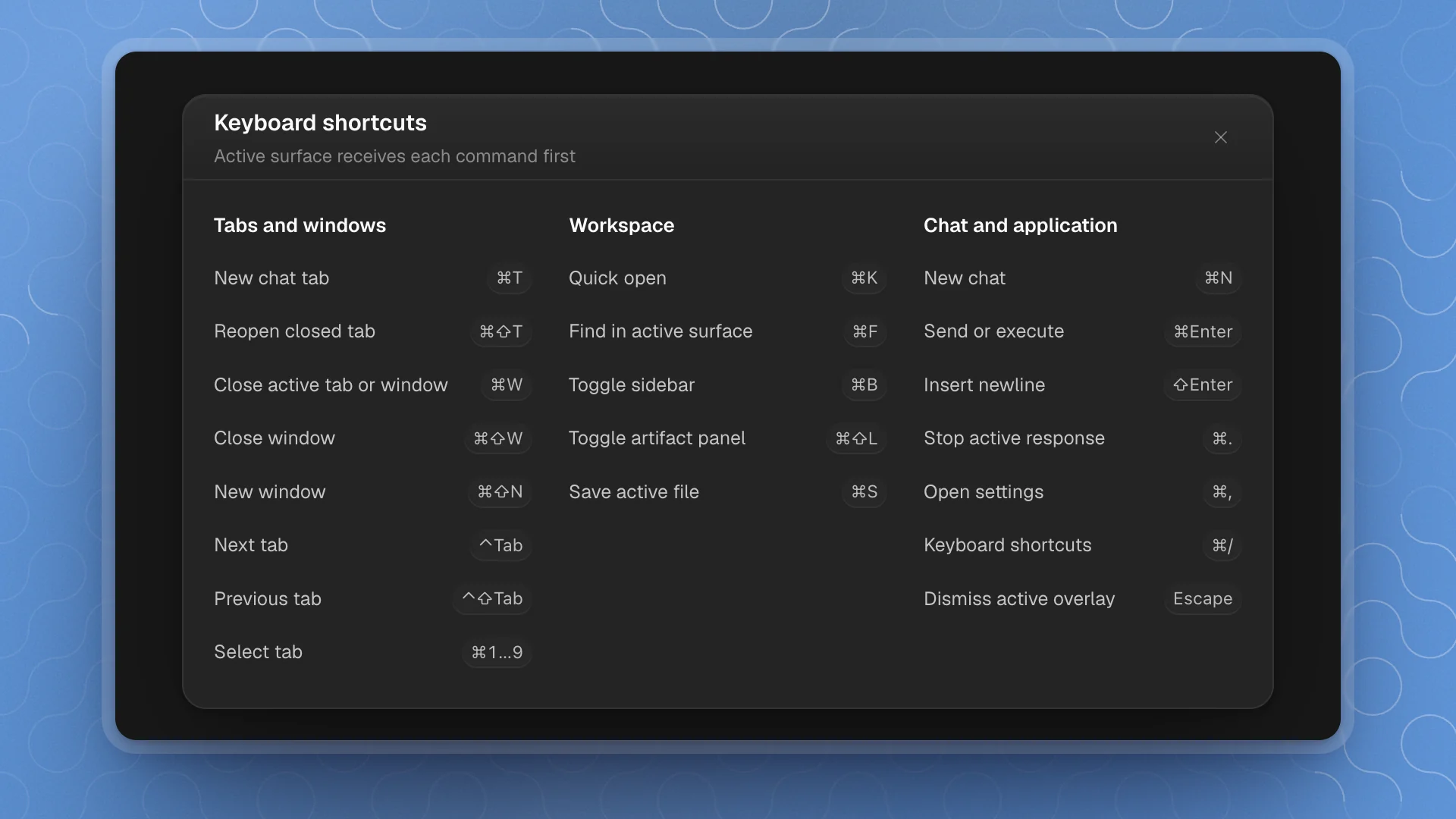Click the ⌃Tab shortcut badge

(x=500, y=545)
